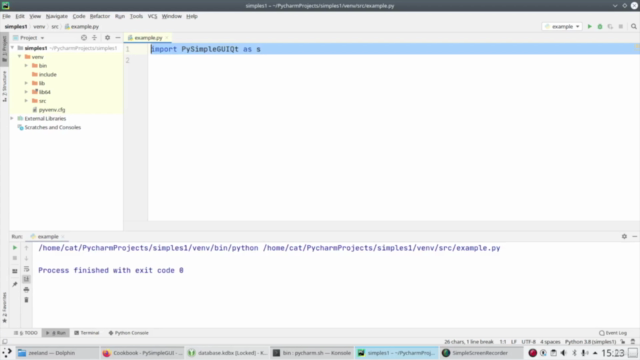This screenshot has width=640, height=360.
Task: Expand External Libraries node
Action: coord(12,118)
